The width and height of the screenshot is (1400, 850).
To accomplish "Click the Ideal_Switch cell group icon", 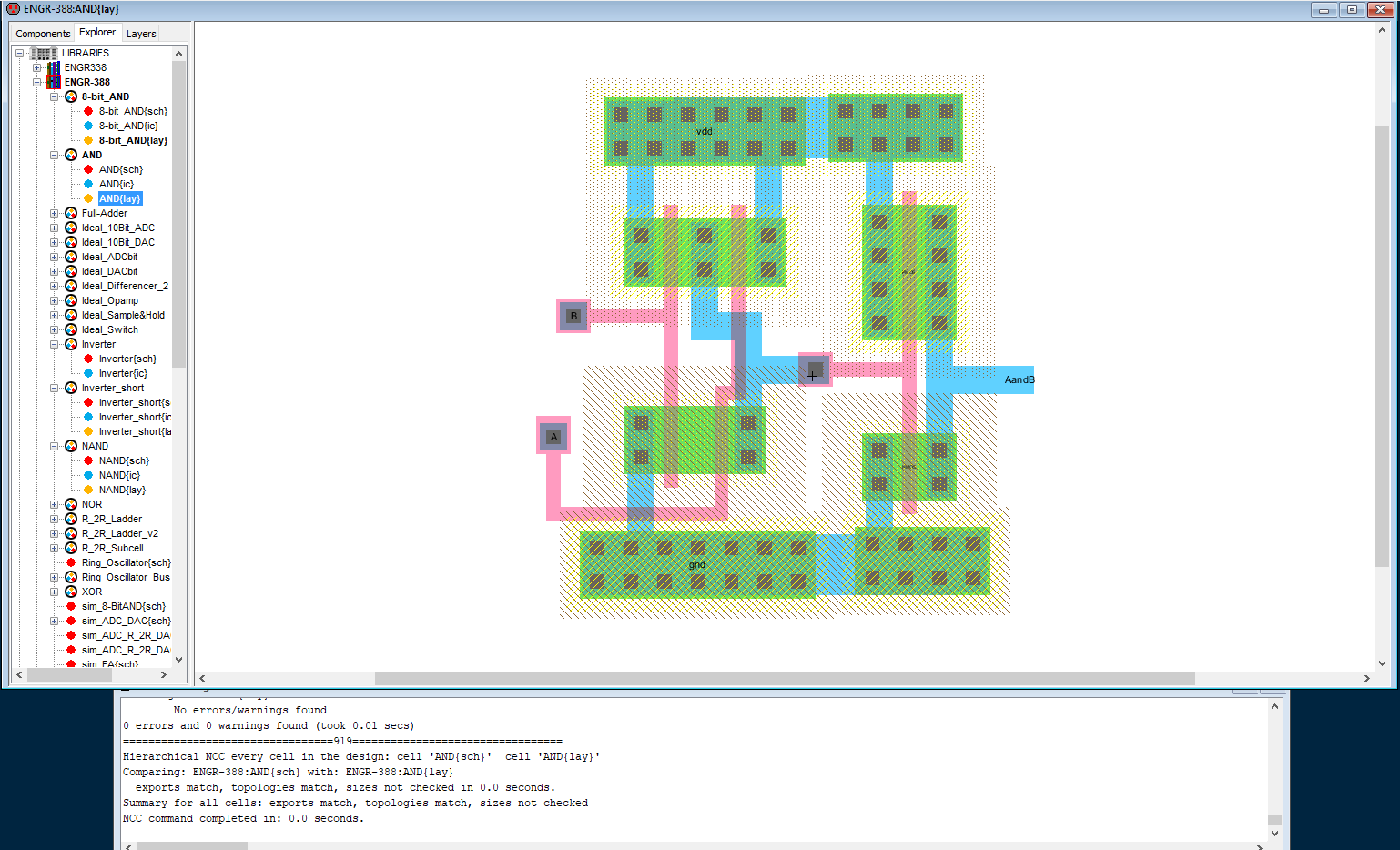I will coord(71,329).
